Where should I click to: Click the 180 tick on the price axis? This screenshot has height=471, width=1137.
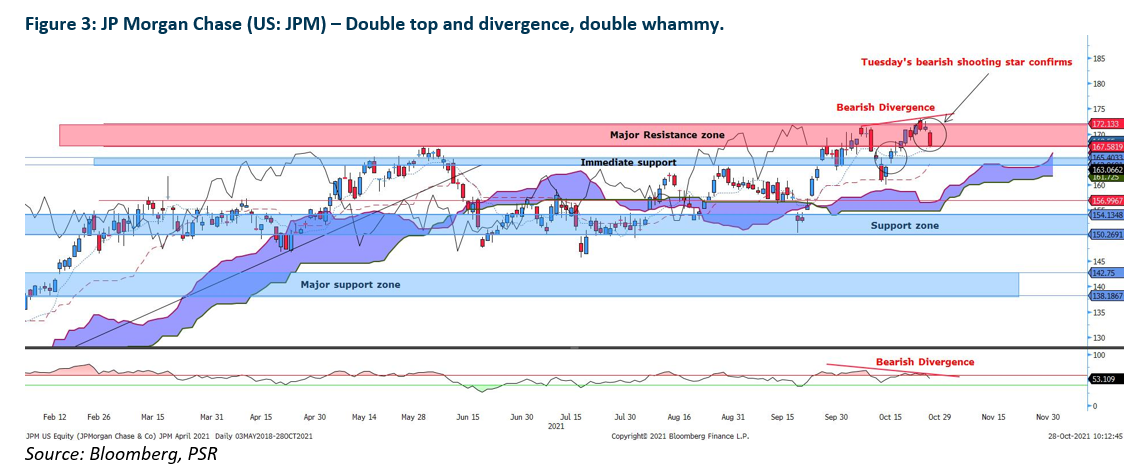click(1100, 83)
